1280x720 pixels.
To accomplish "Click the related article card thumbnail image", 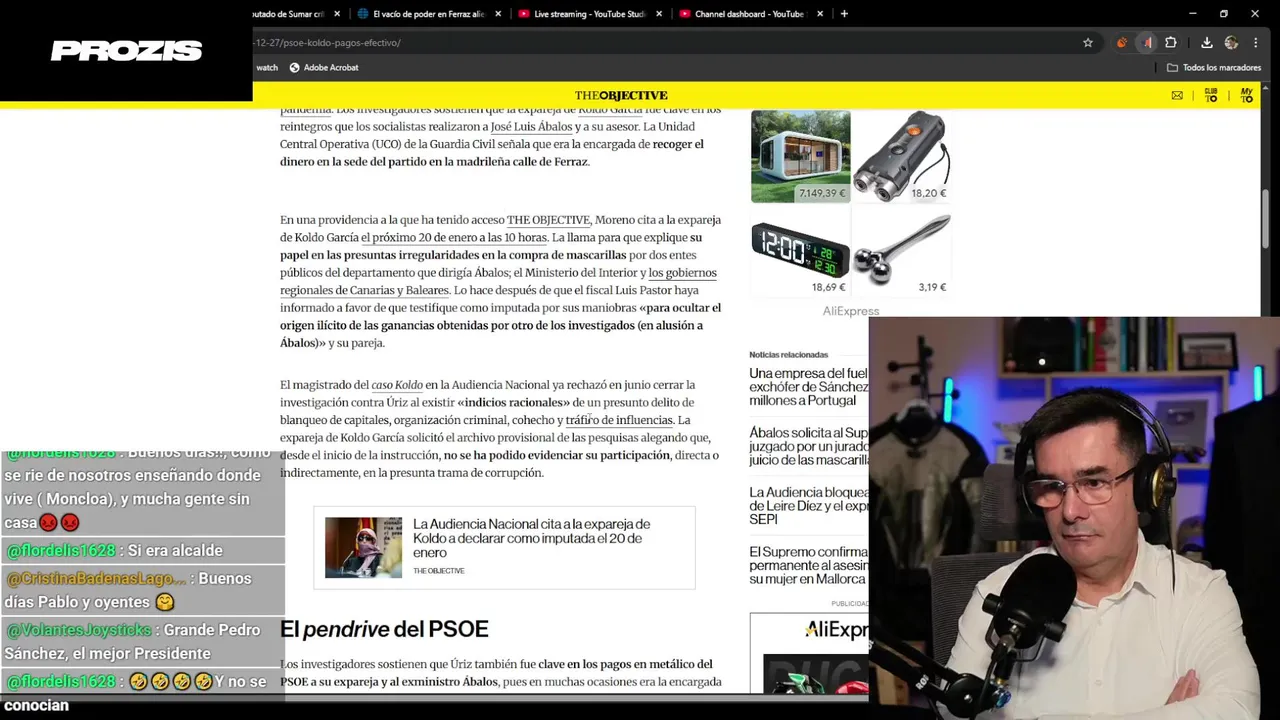I will [363, 547].
